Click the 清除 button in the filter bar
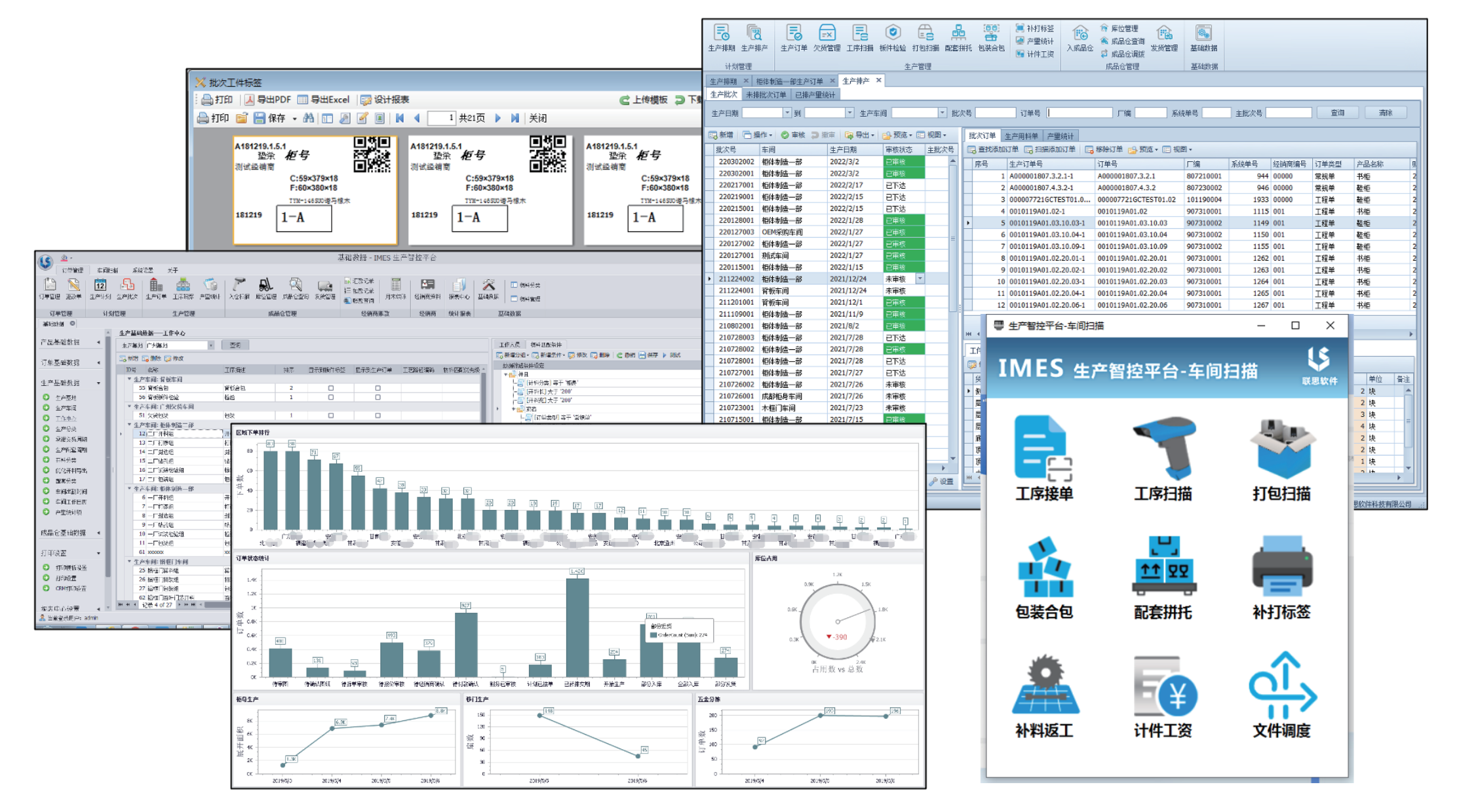 pos(1385,113)
